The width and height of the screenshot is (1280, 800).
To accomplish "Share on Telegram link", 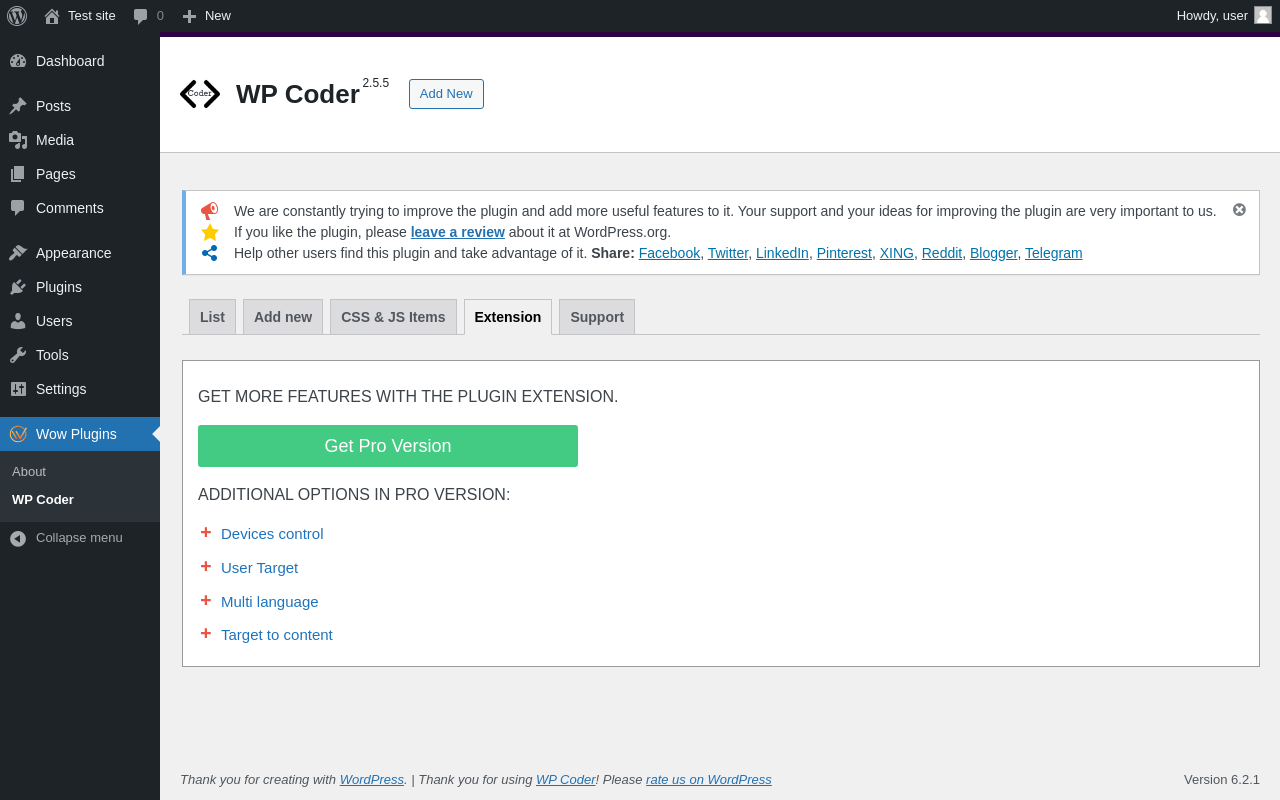I will (1054, 253).
